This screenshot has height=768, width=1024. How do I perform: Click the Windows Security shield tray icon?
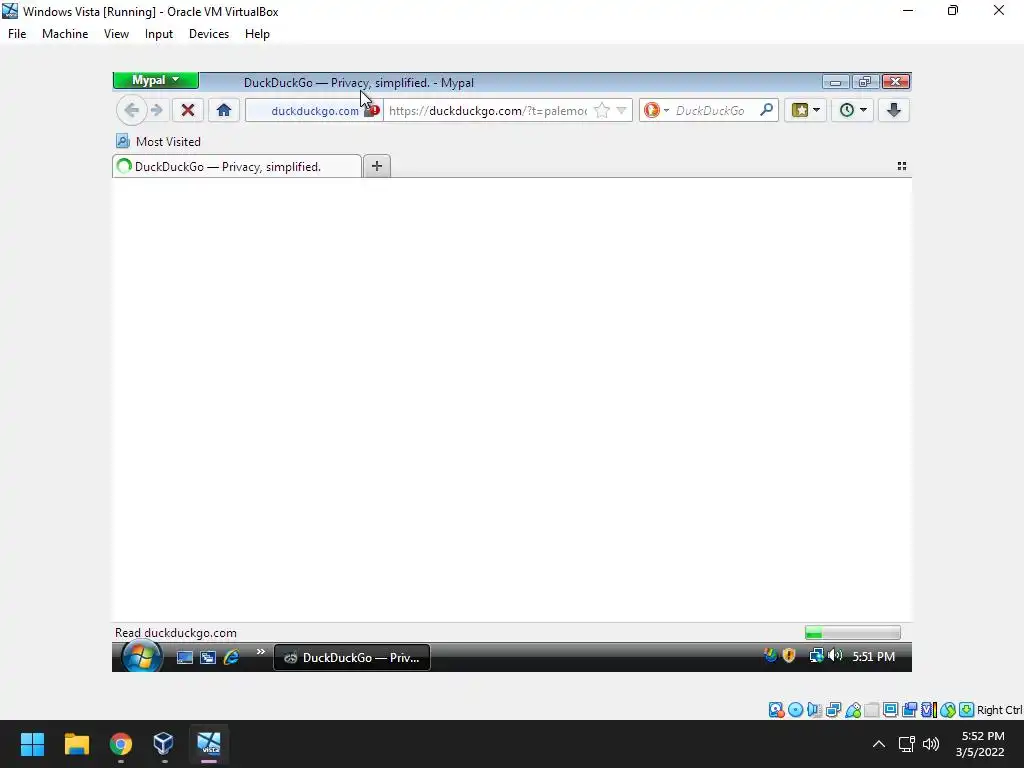click(x=789, y=655)
